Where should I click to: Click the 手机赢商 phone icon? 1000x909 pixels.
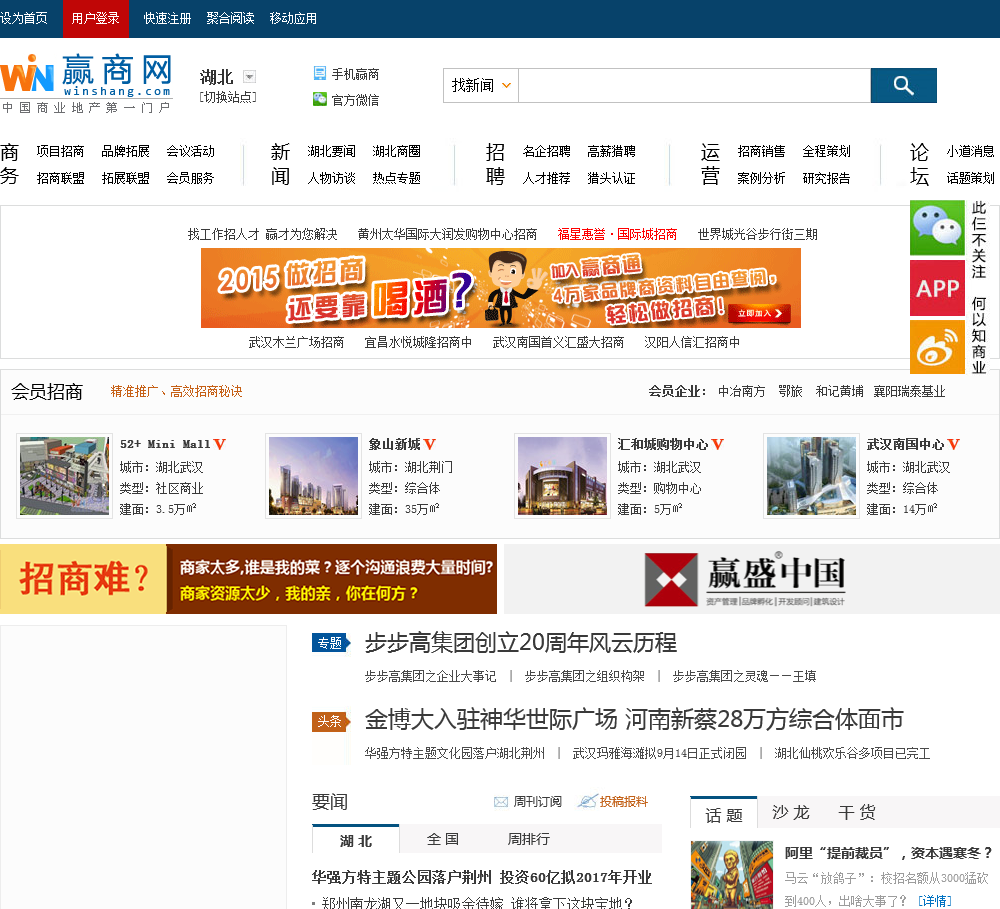tap(320, 73)
